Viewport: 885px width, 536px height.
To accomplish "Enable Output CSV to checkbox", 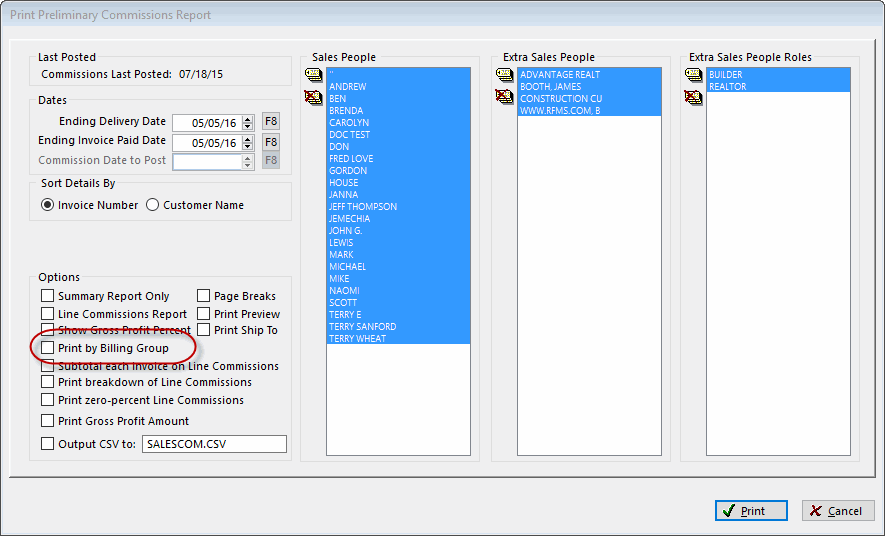I will [x=48, y=443].
